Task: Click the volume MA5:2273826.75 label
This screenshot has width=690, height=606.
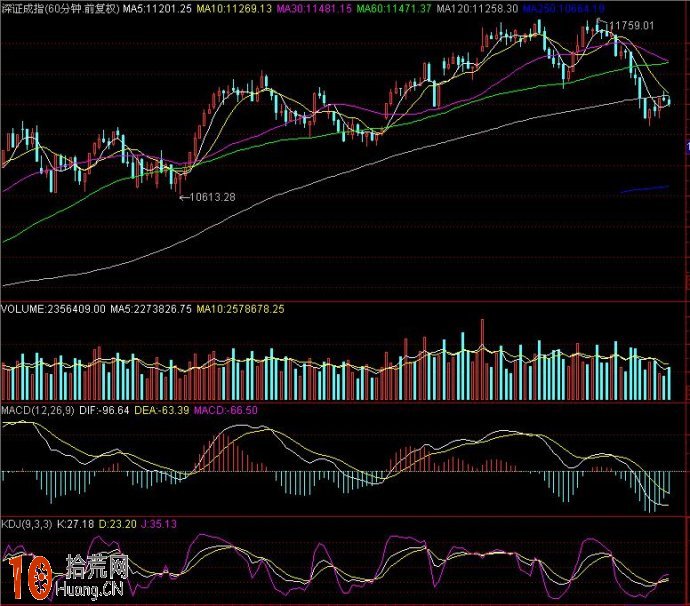Action: click(151, 309)
